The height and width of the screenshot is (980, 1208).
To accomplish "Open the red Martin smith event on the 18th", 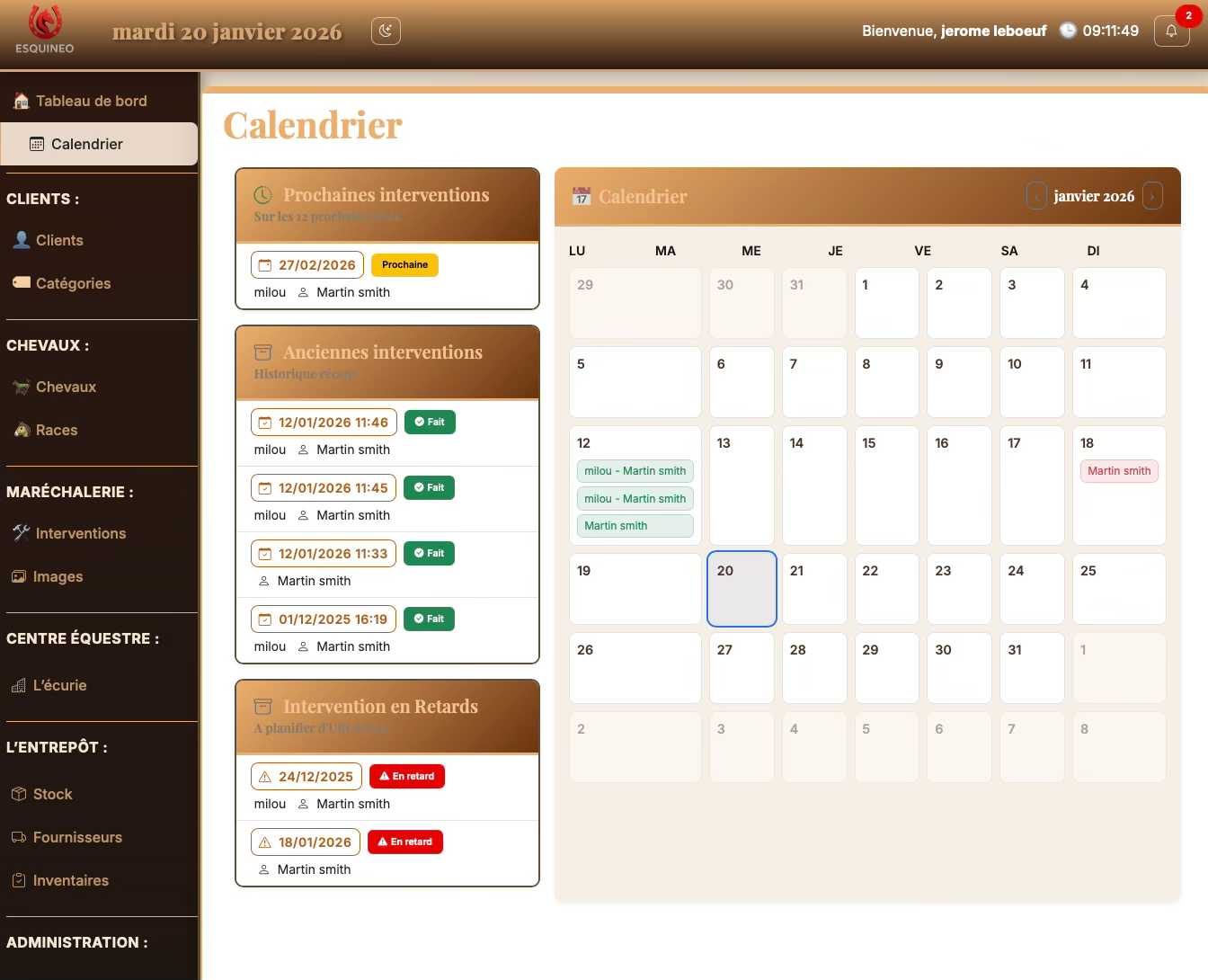I will point(1119,471).
